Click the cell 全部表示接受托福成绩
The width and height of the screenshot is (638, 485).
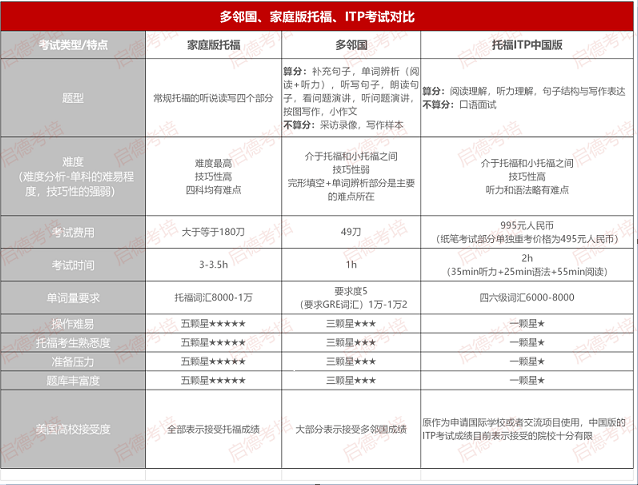tap(214, 429)
